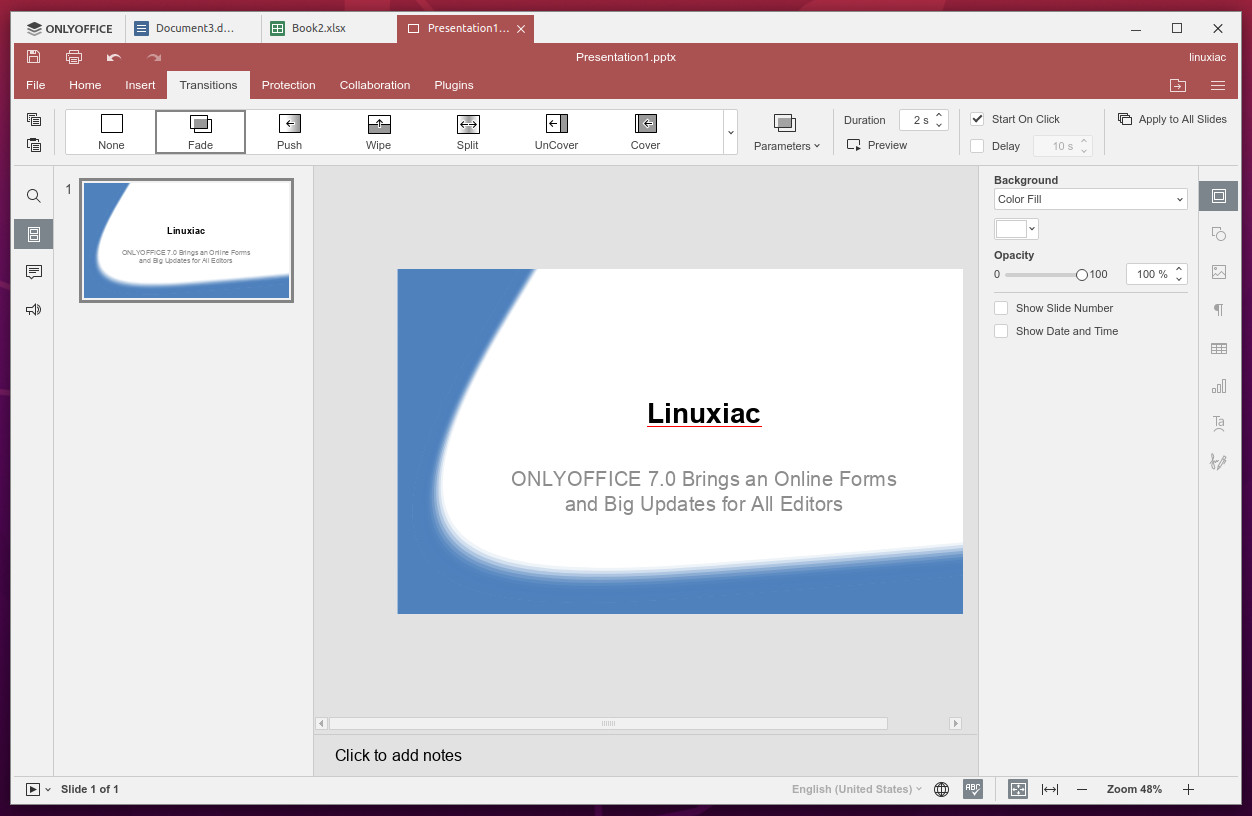
Task: Click the Duration value field
Action: coord(924,120)
